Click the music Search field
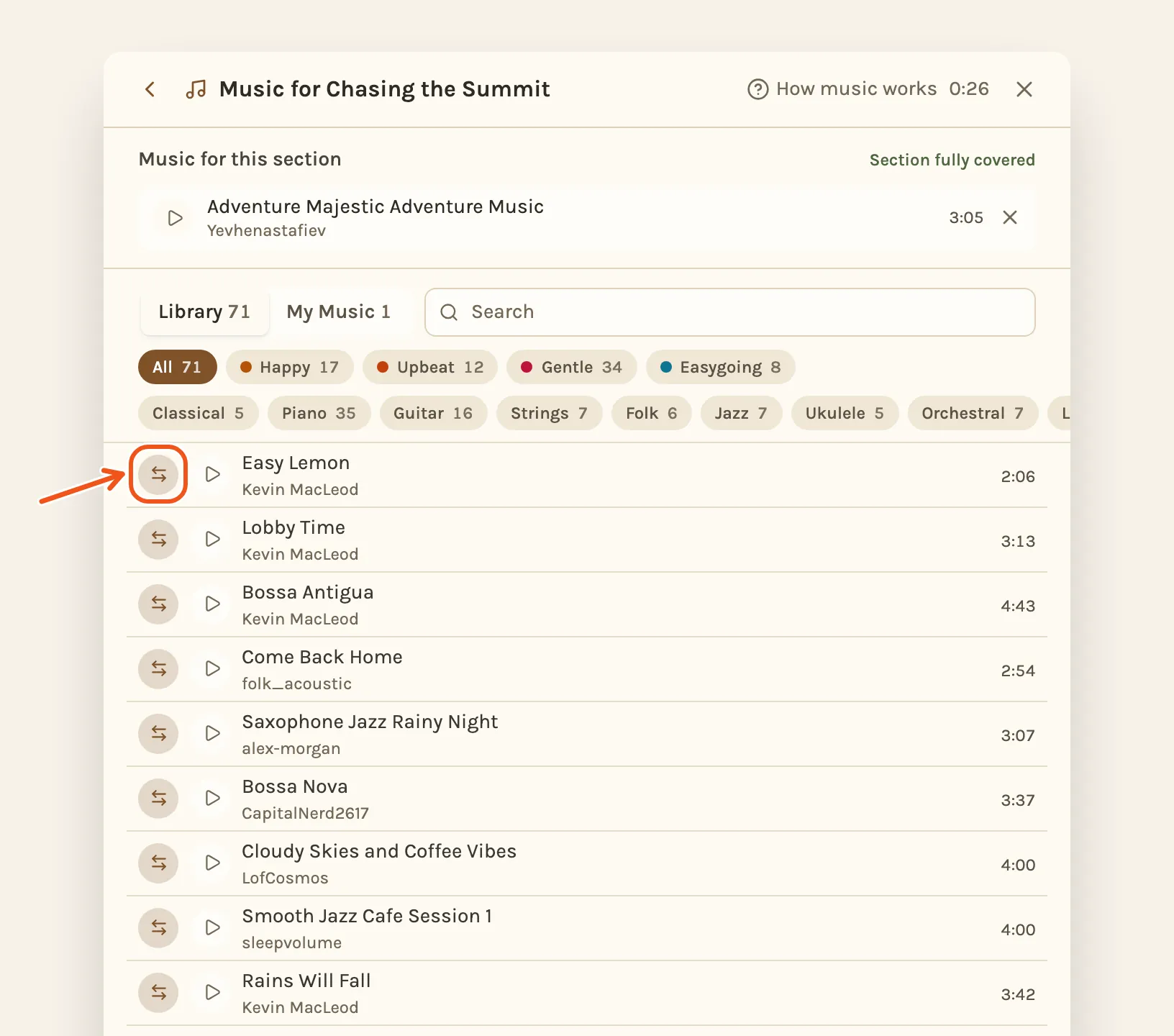Image resolution: width=1174 pixels, height=1036 pixels. point(730,312)
